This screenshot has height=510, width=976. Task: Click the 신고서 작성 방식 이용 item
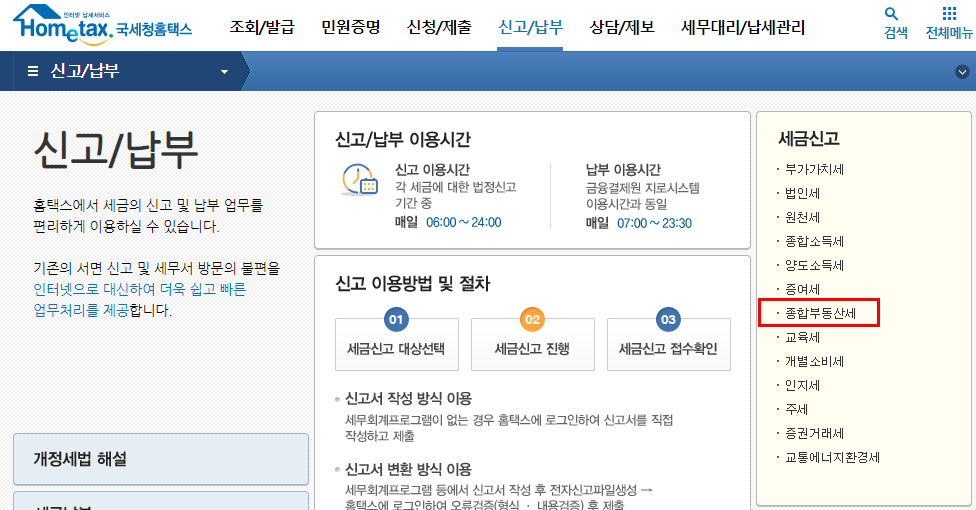[408, 399]
